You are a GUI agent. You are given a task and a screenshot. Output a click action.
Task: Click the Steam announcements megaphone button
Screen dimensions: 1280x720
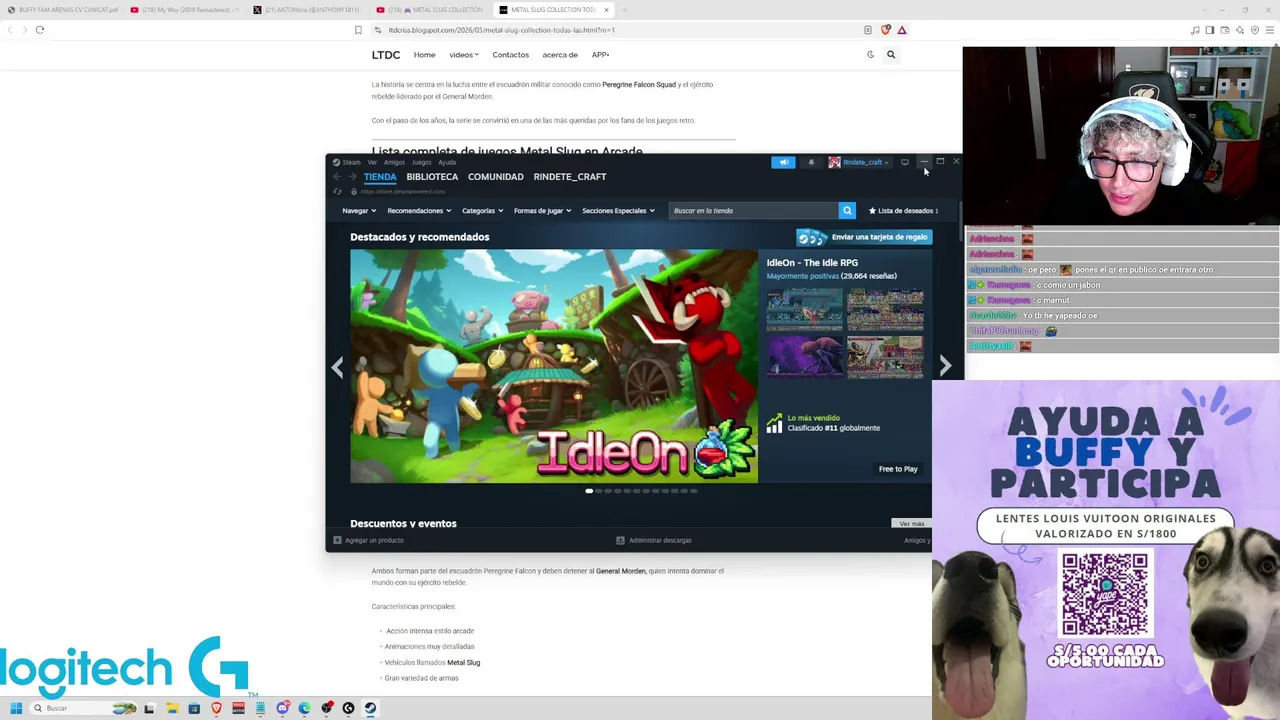click(x=783, y=162)
